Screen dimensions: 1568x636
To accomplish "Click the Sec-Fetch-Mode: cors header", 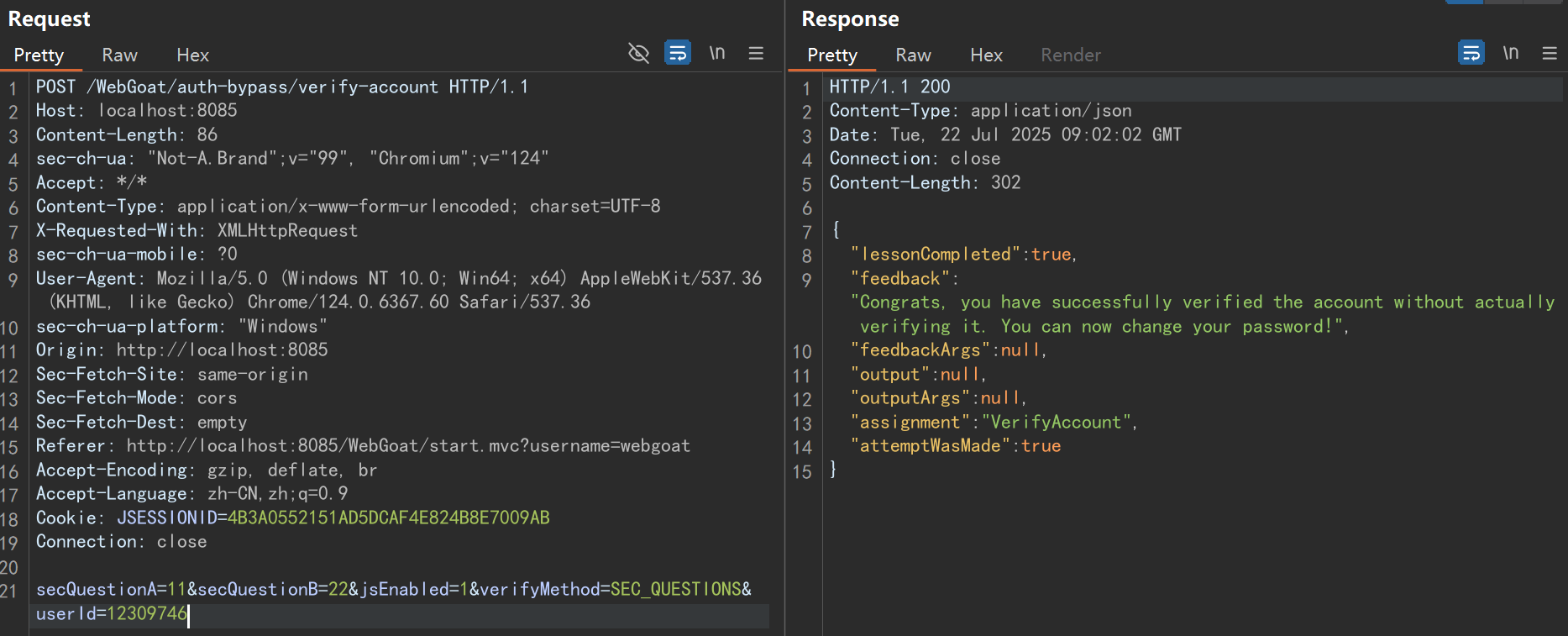I will [136, 397].
